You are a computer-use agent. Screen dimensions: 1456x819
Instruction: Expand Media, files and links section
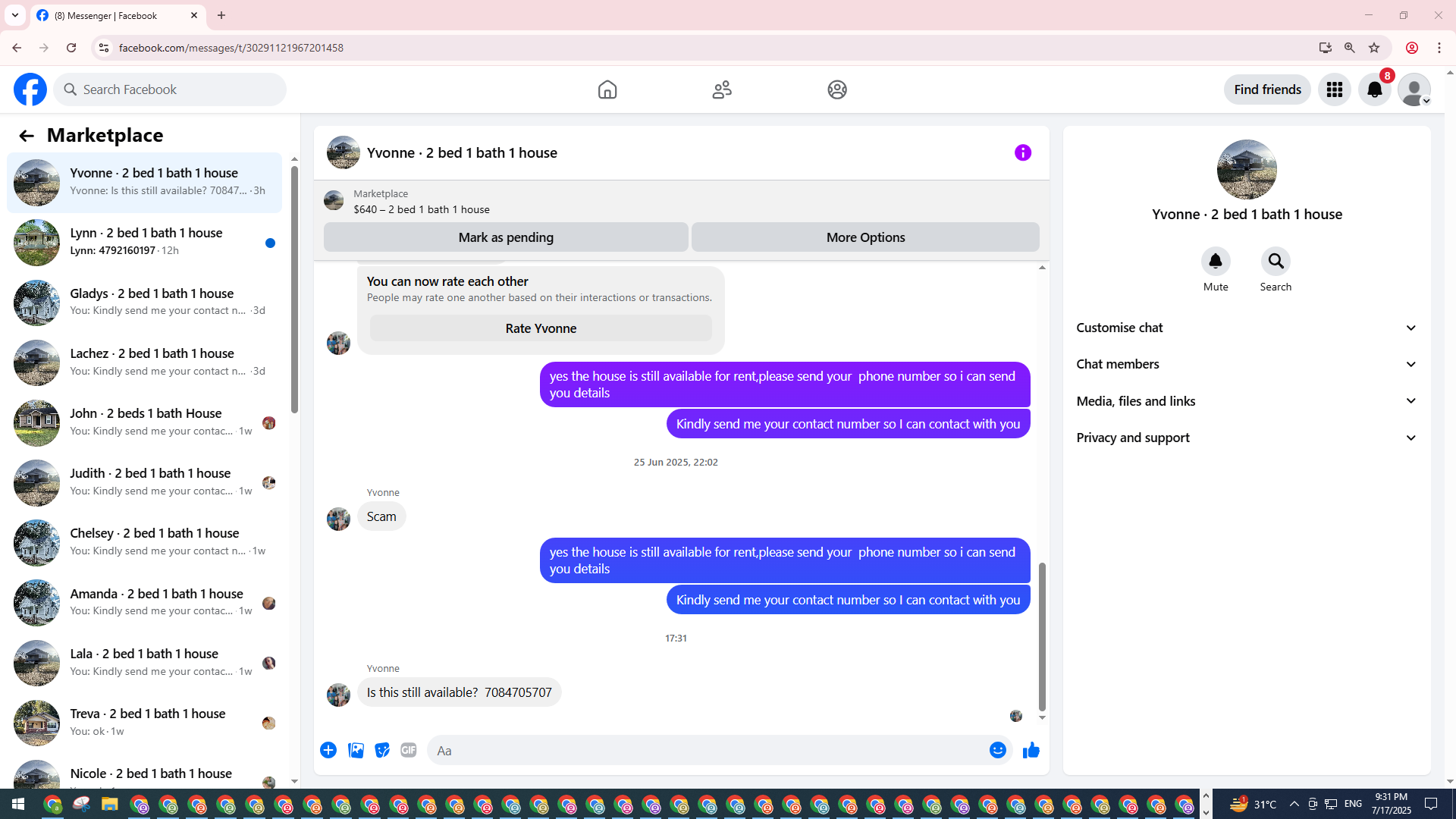(1247, 401)
